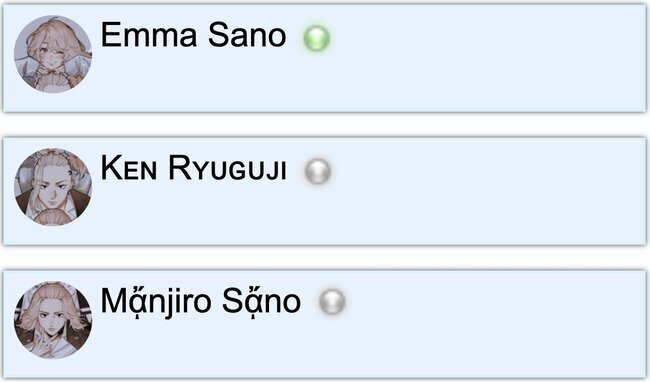Click the green online orb beside Emma Sano
The image size is (650, 382).
click(x=316, y=38)
